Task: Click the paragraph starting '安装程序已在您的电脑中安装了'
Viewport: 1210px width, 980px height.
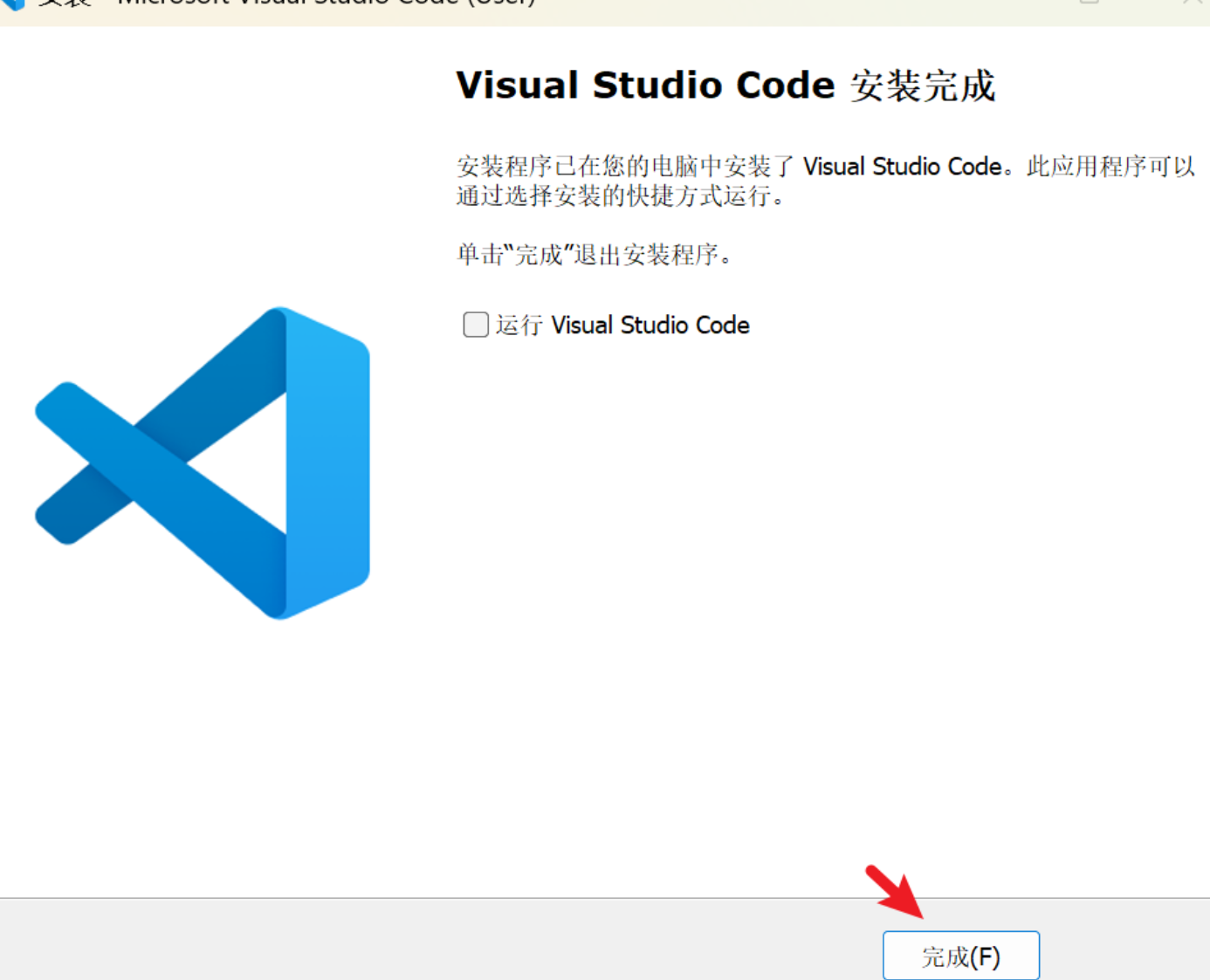Action: pyautogui.click(x=826, y=181)
